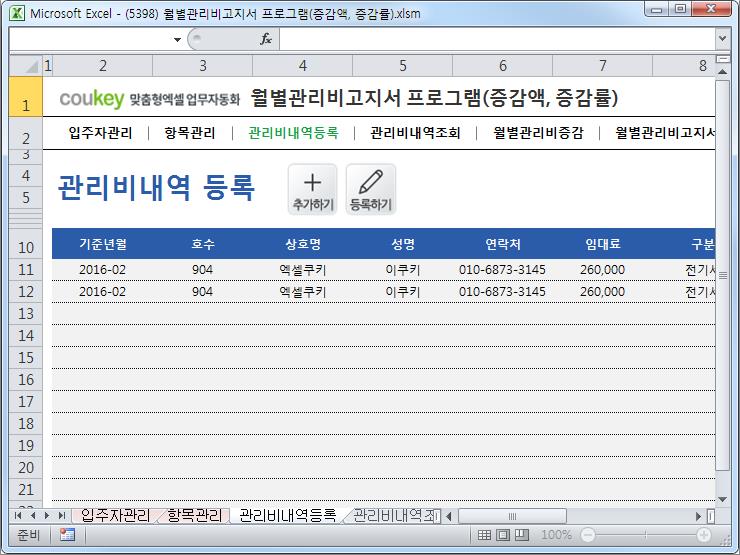The image size is (740, 555).
Task: Switch to Page Layout view icon
Action: coord(503,535)
